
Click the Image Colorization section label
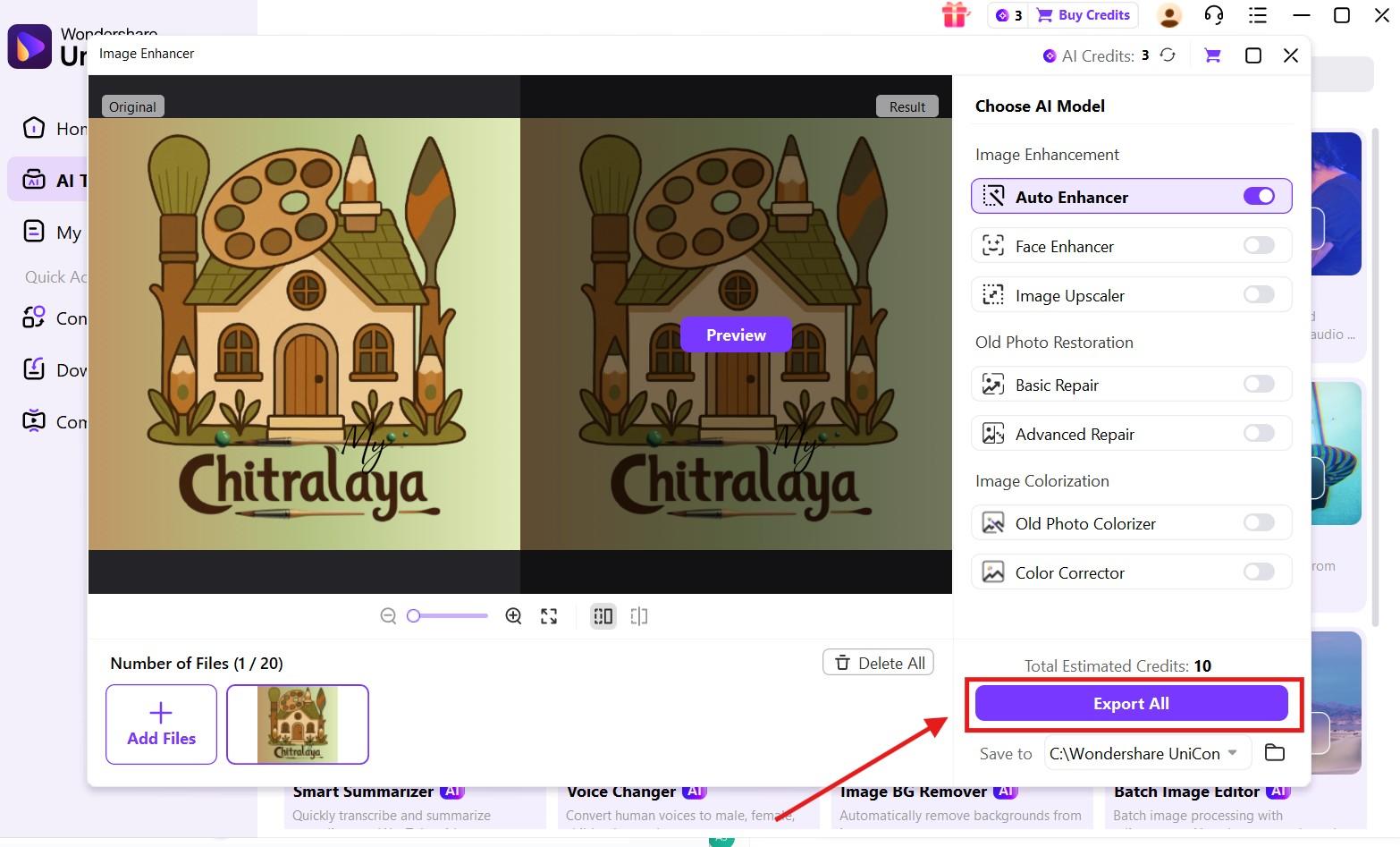point(1042,480)
